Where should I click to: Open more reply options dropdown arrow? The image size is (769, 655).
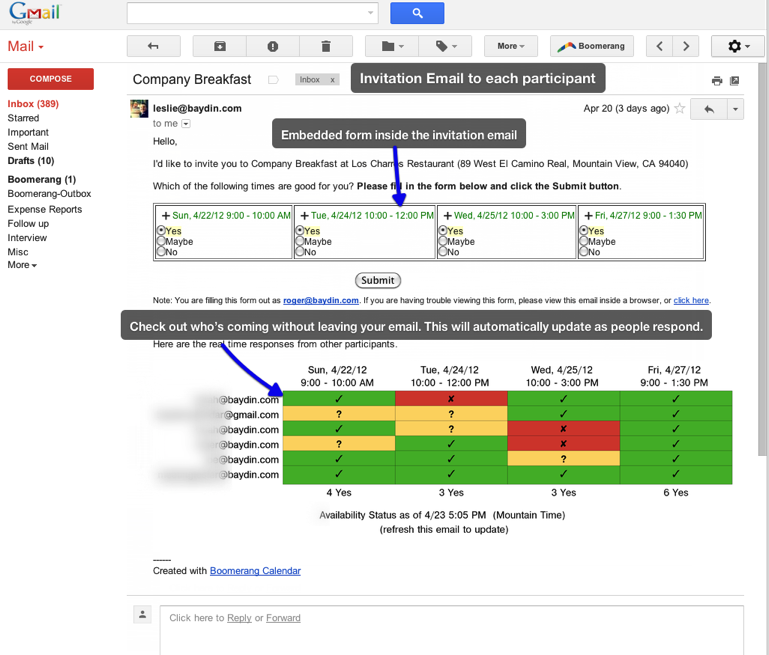point(735,109)
